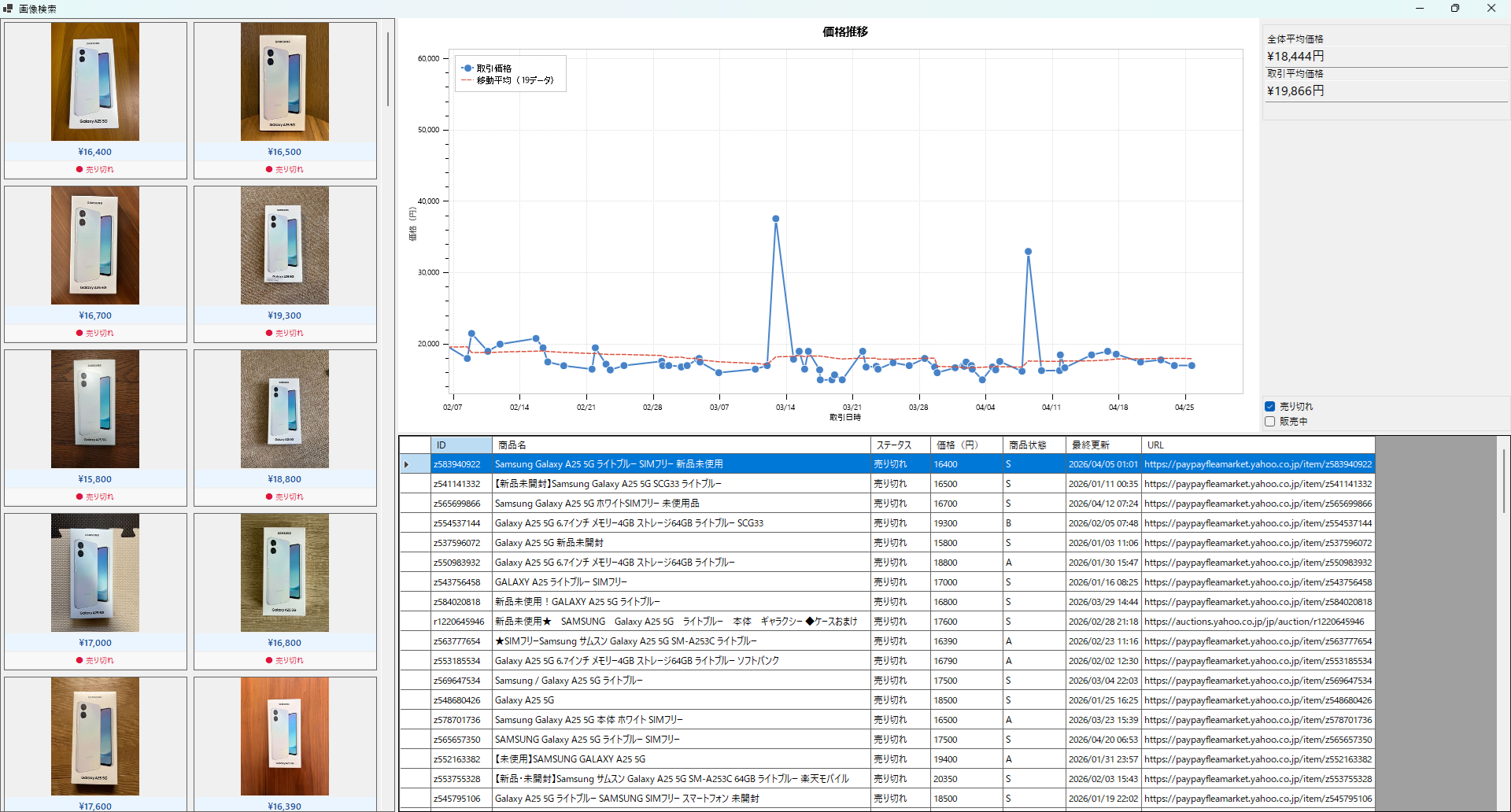Image resolution: width=1511 pixels, height=812 pixels.
Task: Click the ステータス column header
Action: (x=900, y=445)
